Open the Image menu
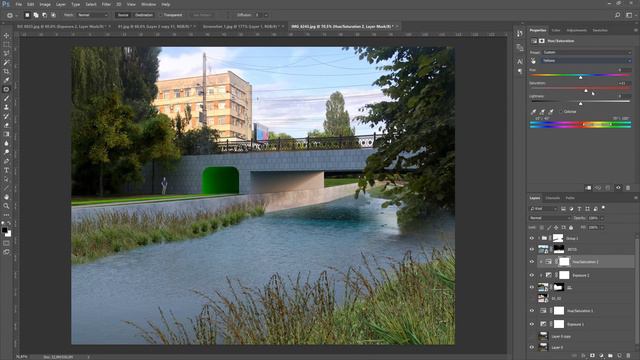This screenshot has height=360, width=640. point(45,4)
